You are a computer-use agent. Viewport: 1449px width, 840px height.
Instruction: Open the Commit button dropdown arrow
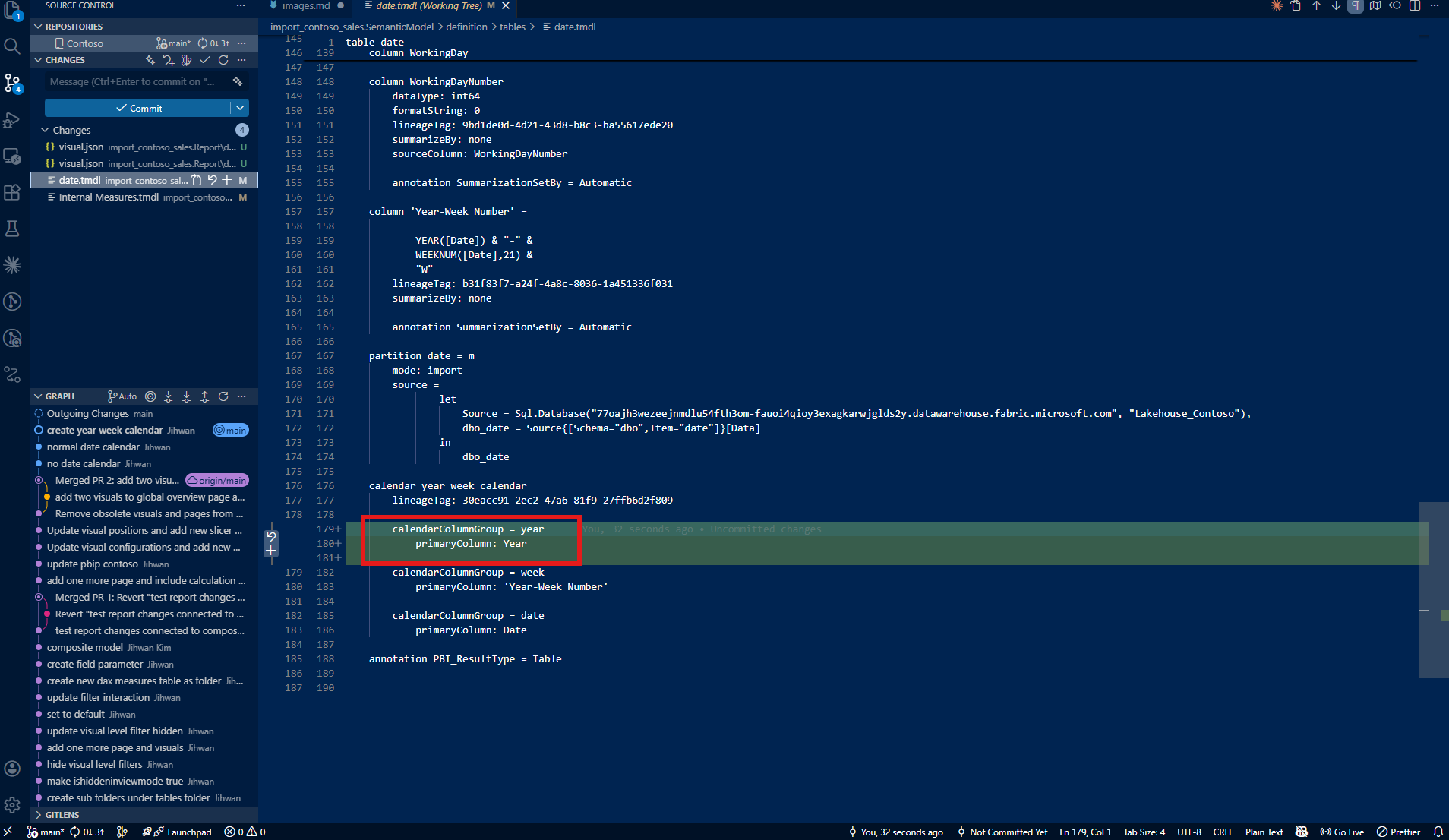coord(240,108)
